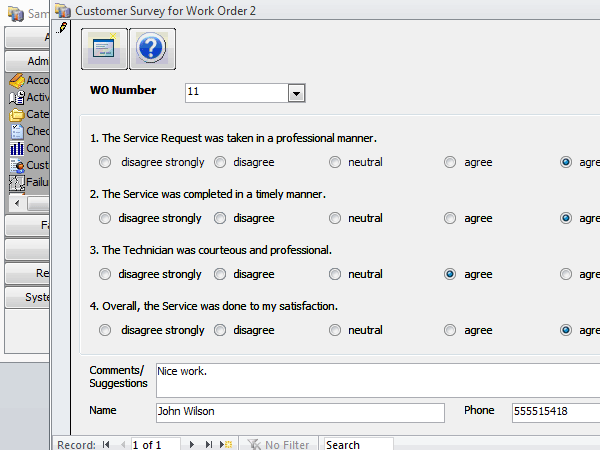The image size is (600, 450).
Task: Click the close form window icon
Action: pos(104,49)
